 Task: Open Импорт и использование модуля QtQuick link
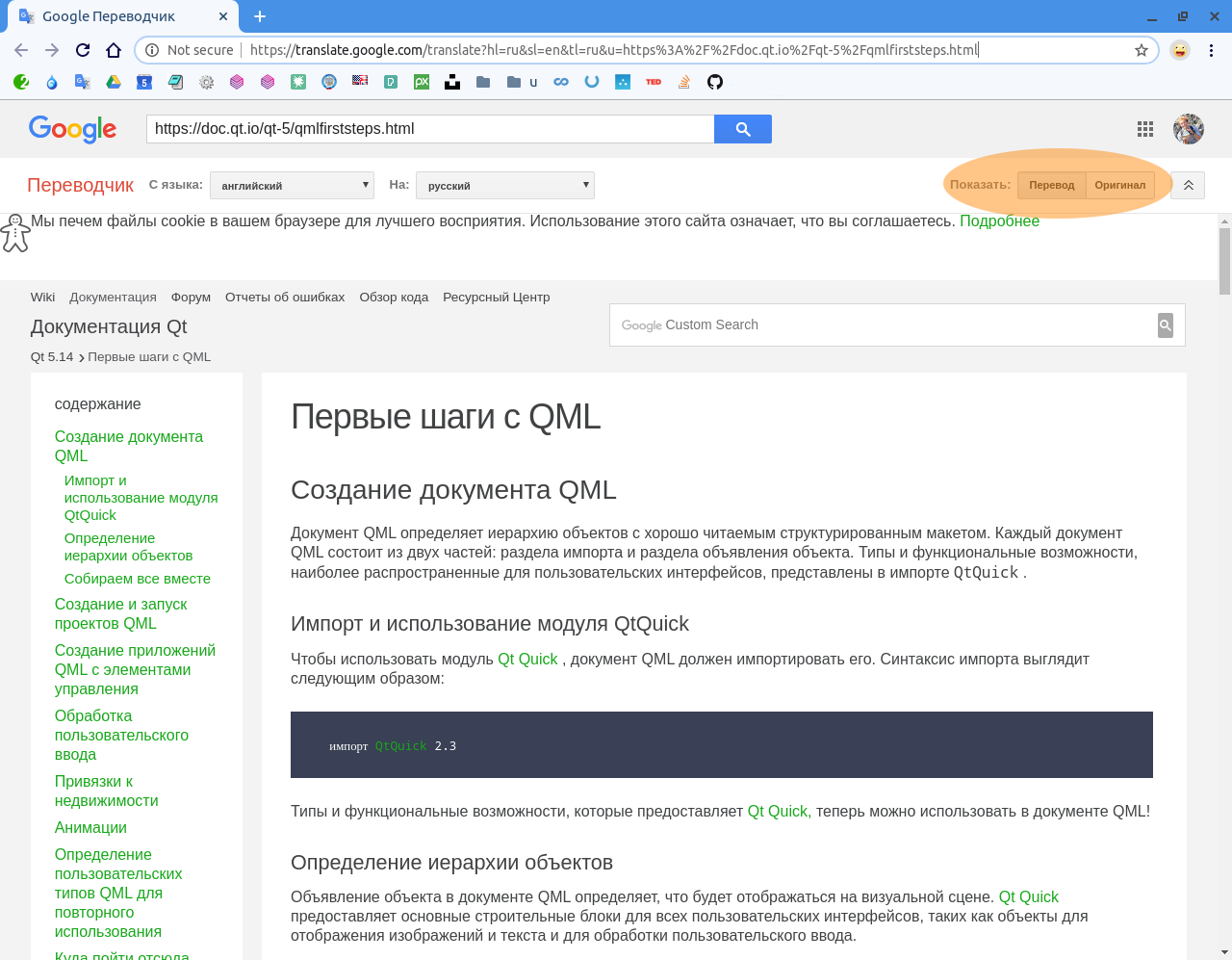(x=141, y=498)
